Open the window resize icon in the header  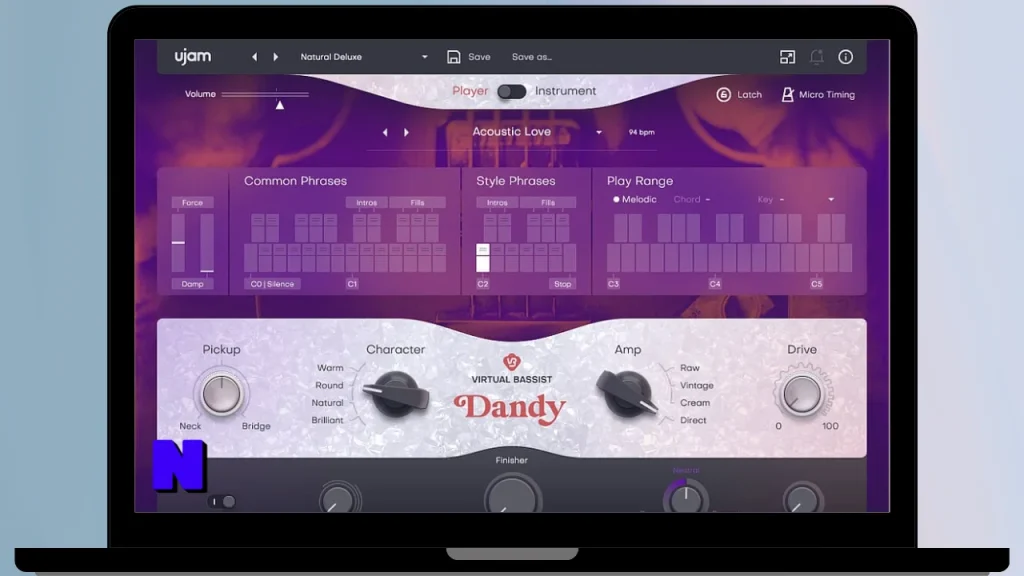click(x=788, y=57)
